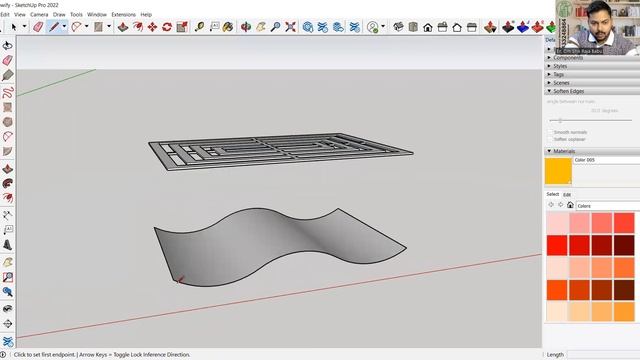Open the Extensions menu
This screenshot has height=360, width=640.
coord(123,14)
